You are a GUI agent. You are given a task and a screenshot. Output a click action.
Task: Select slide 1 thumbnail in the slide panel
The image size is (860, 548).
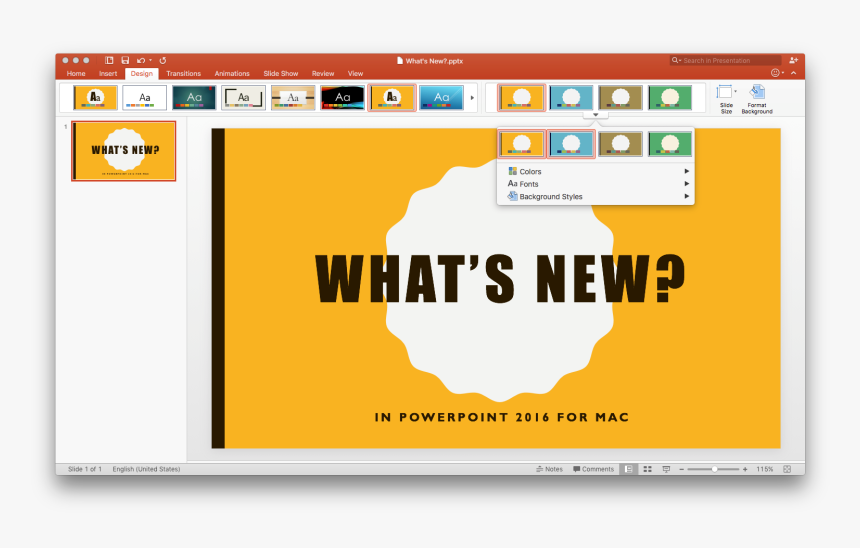pos(124,151)
